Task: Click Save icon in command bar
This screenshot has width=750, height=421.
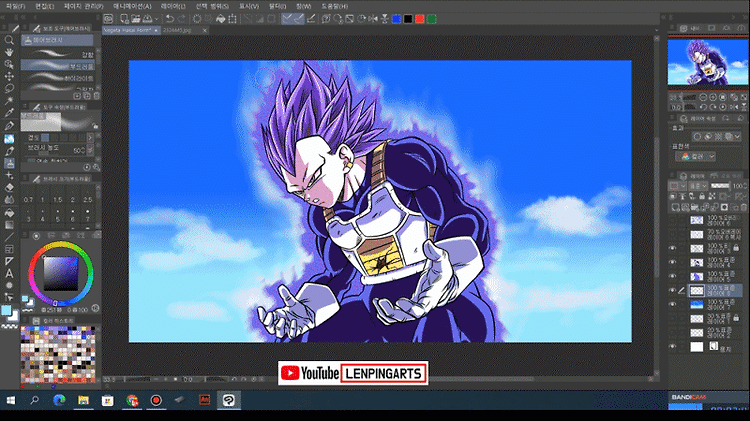Action: [147, 19]
